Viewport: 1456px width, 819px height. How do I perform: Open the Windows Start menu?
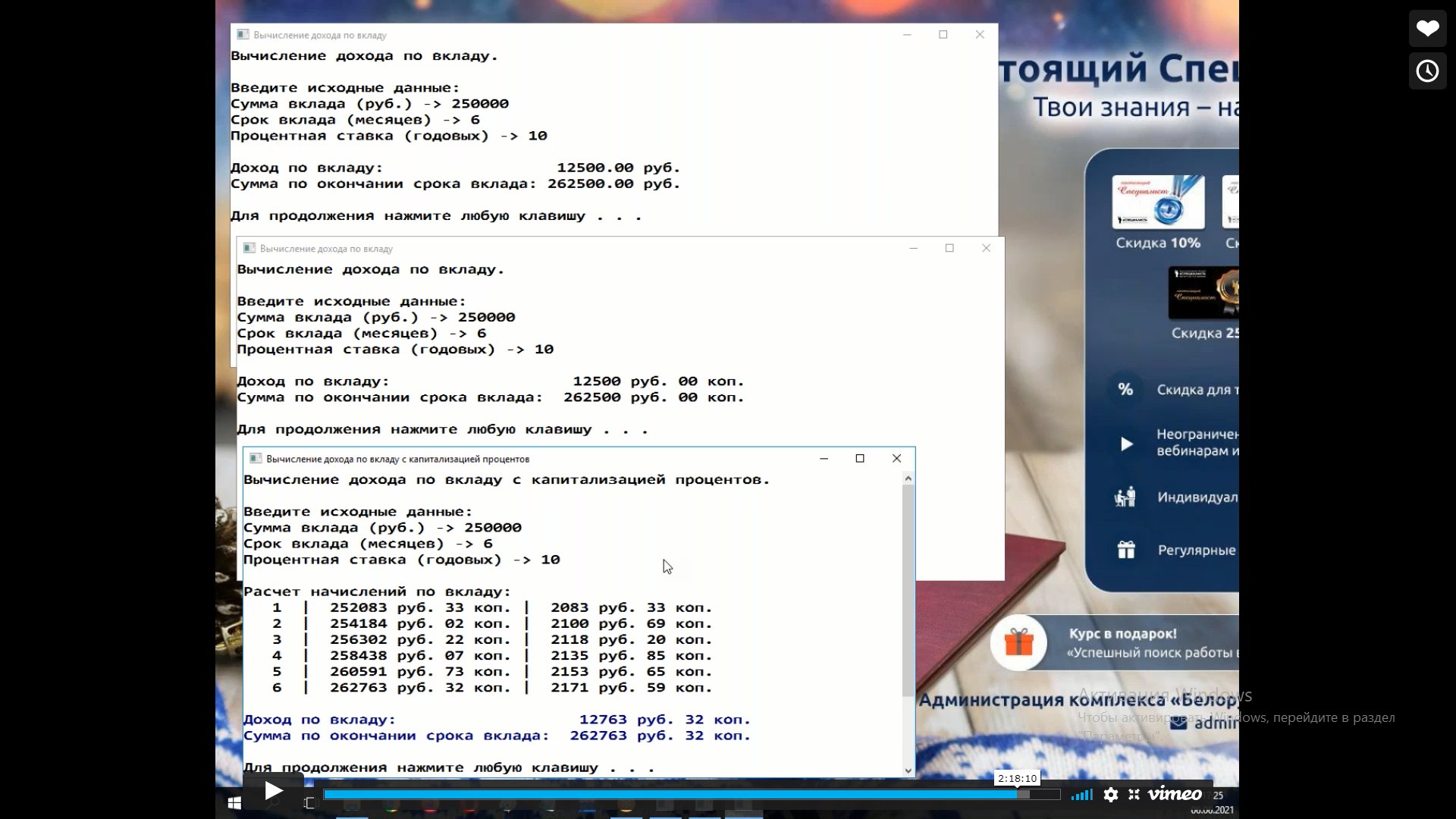point(234,802)
